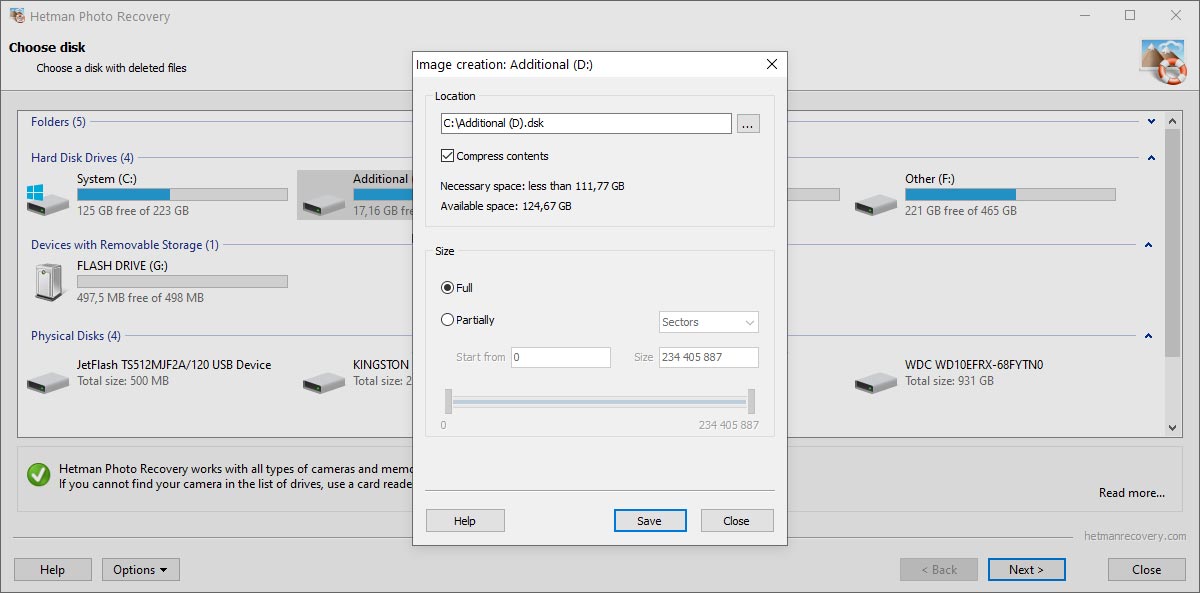The image size is (1200, 593).
Task: Expand the Folders (5) section
Action: click(x=1151, y=122)
